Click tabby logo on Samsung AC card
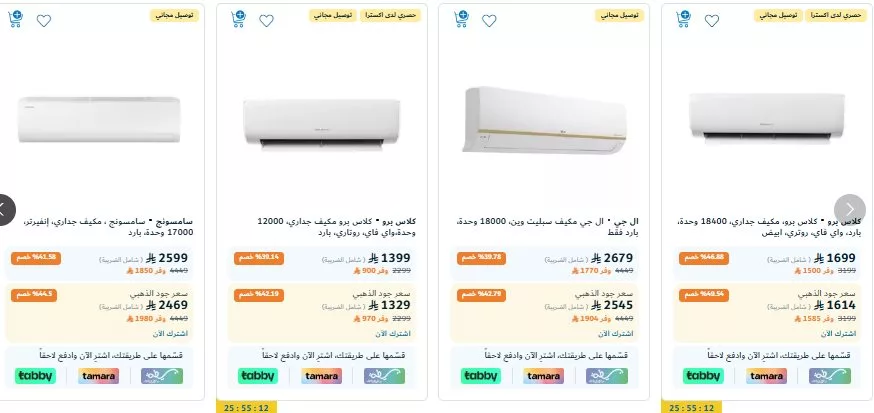Viewport: 874px width, 413px height. pyautogui.click(x=36, y=376)
